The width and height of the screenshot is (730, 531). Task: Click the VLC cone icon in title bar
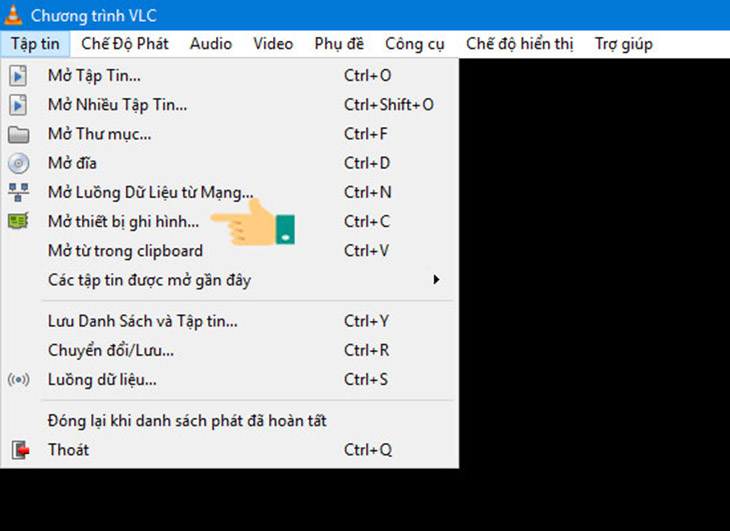(x=13, y=14)
